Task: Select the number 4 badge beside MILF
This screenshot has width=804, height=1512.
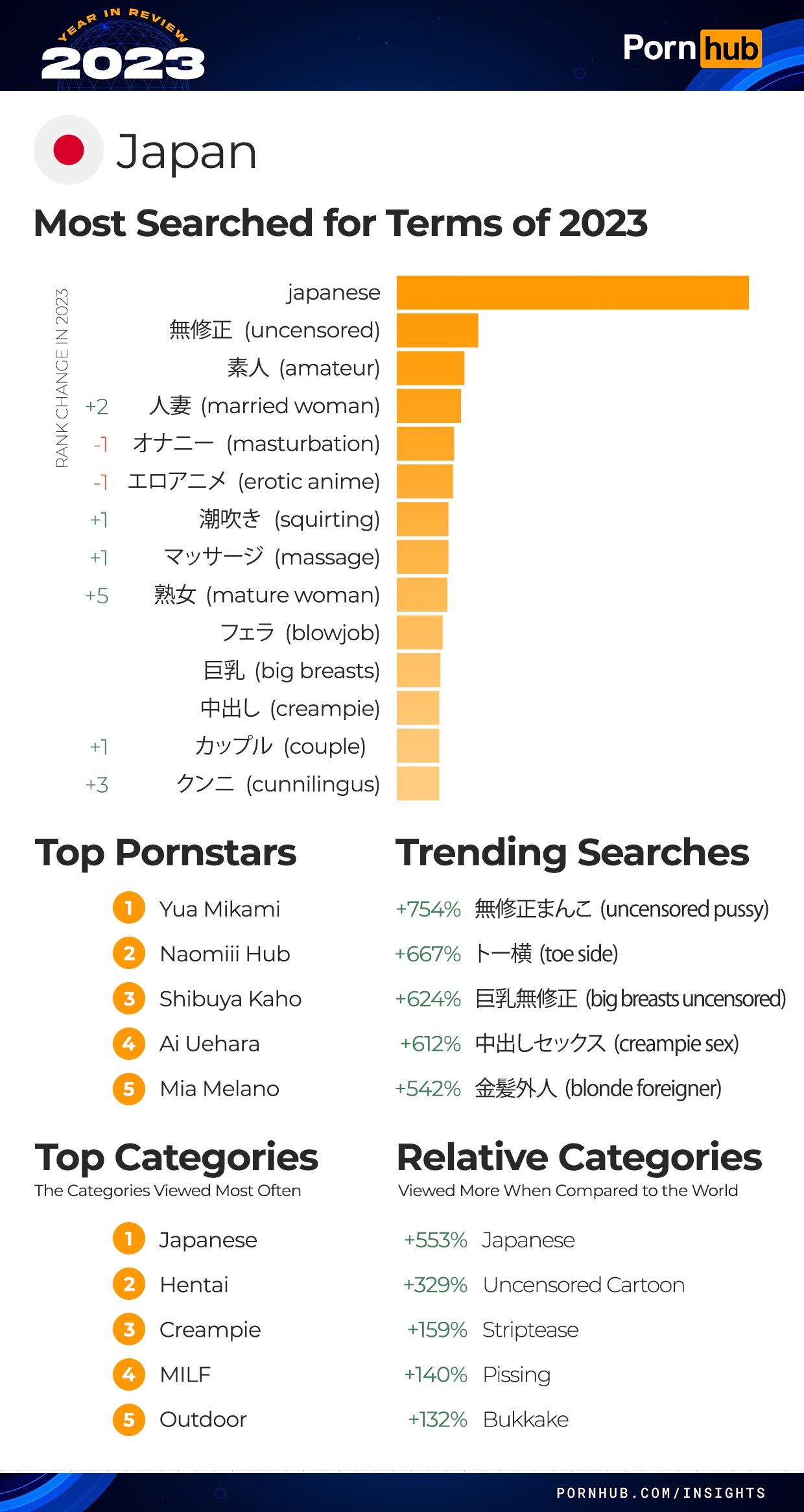Action: tap(129, 1374)
